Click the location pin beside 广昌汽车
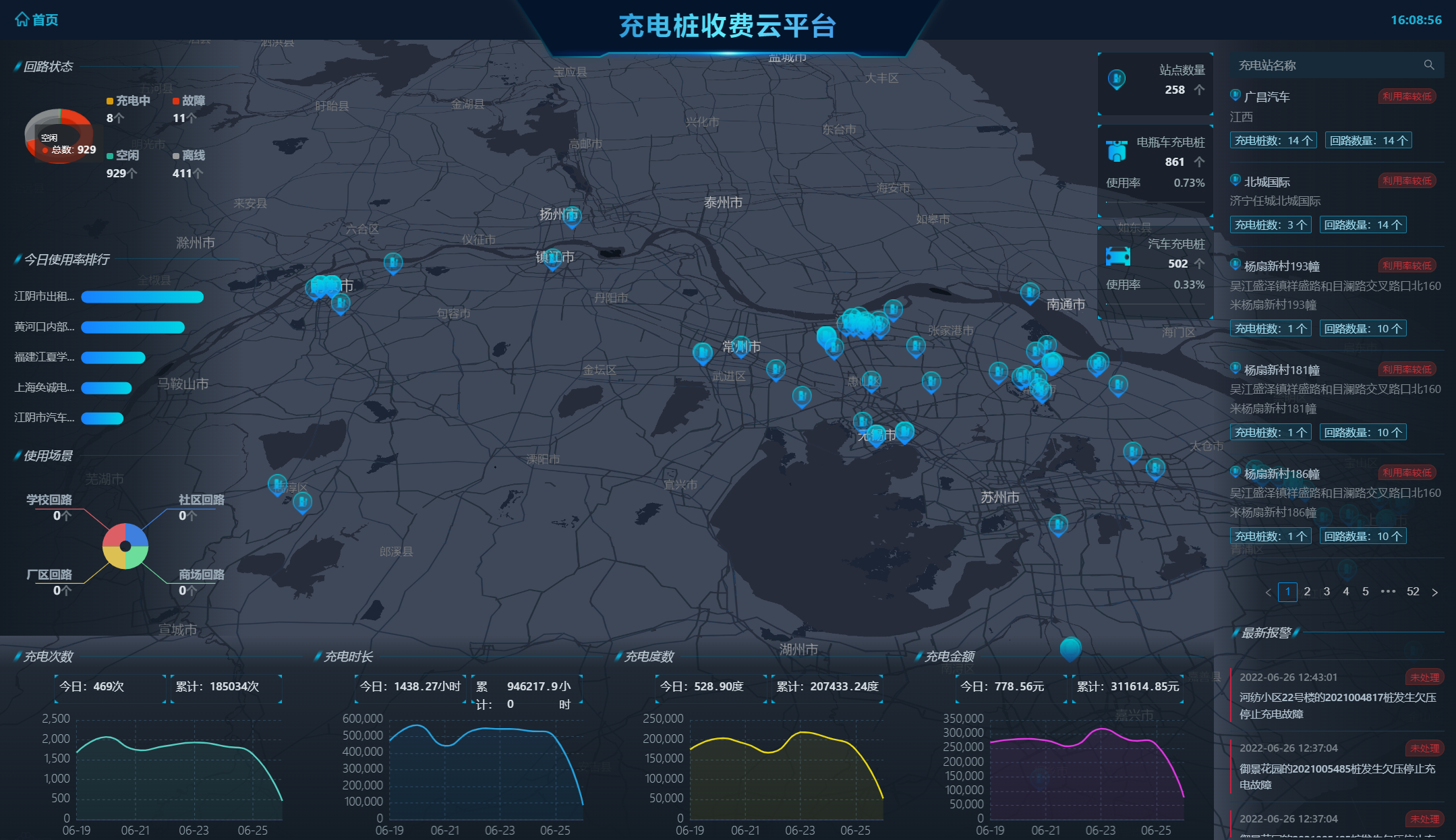The width and height of the screenshot is (1456, 840). pyautogui.click(x=1235, y=96)
